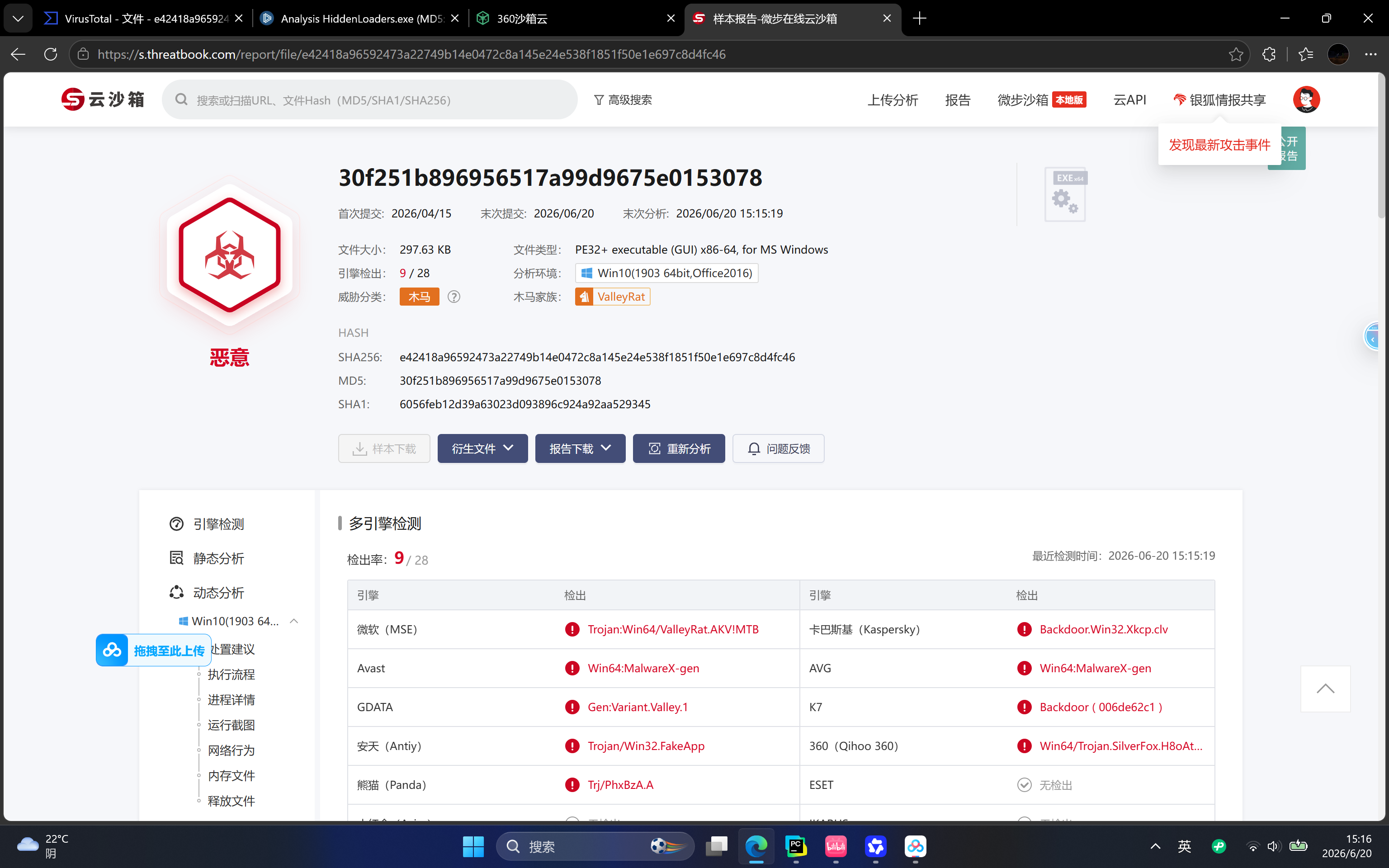Click the 重新分析 button

point(678,448)
